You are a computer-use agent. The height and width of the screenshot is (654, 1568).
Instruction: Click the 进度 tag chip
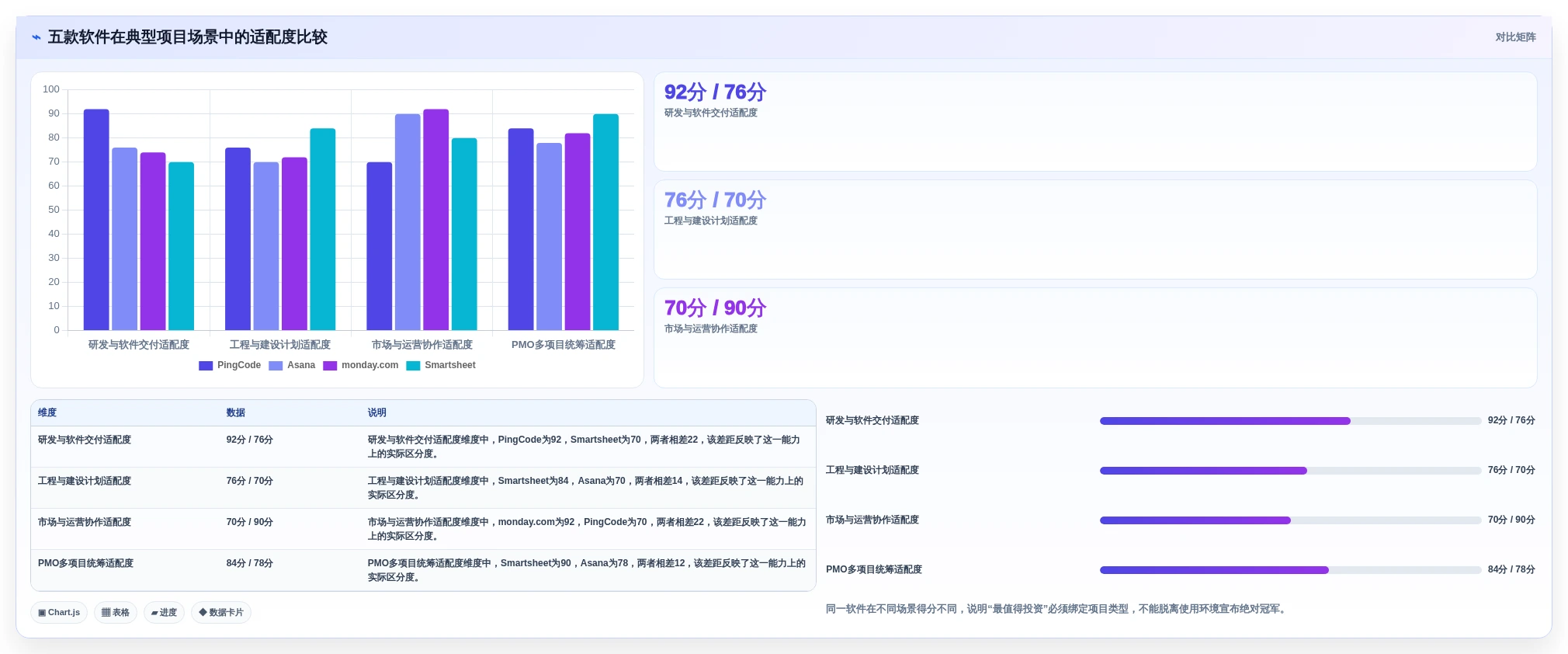(164, 612)
